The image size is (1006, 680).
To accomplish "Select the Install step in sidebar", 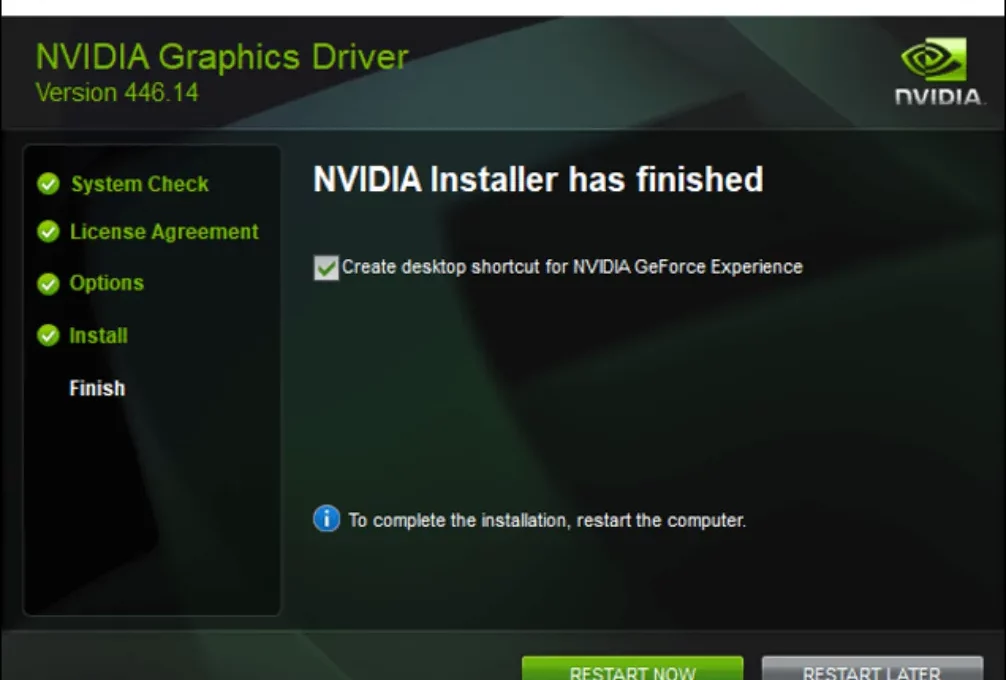I will [98, 336].
